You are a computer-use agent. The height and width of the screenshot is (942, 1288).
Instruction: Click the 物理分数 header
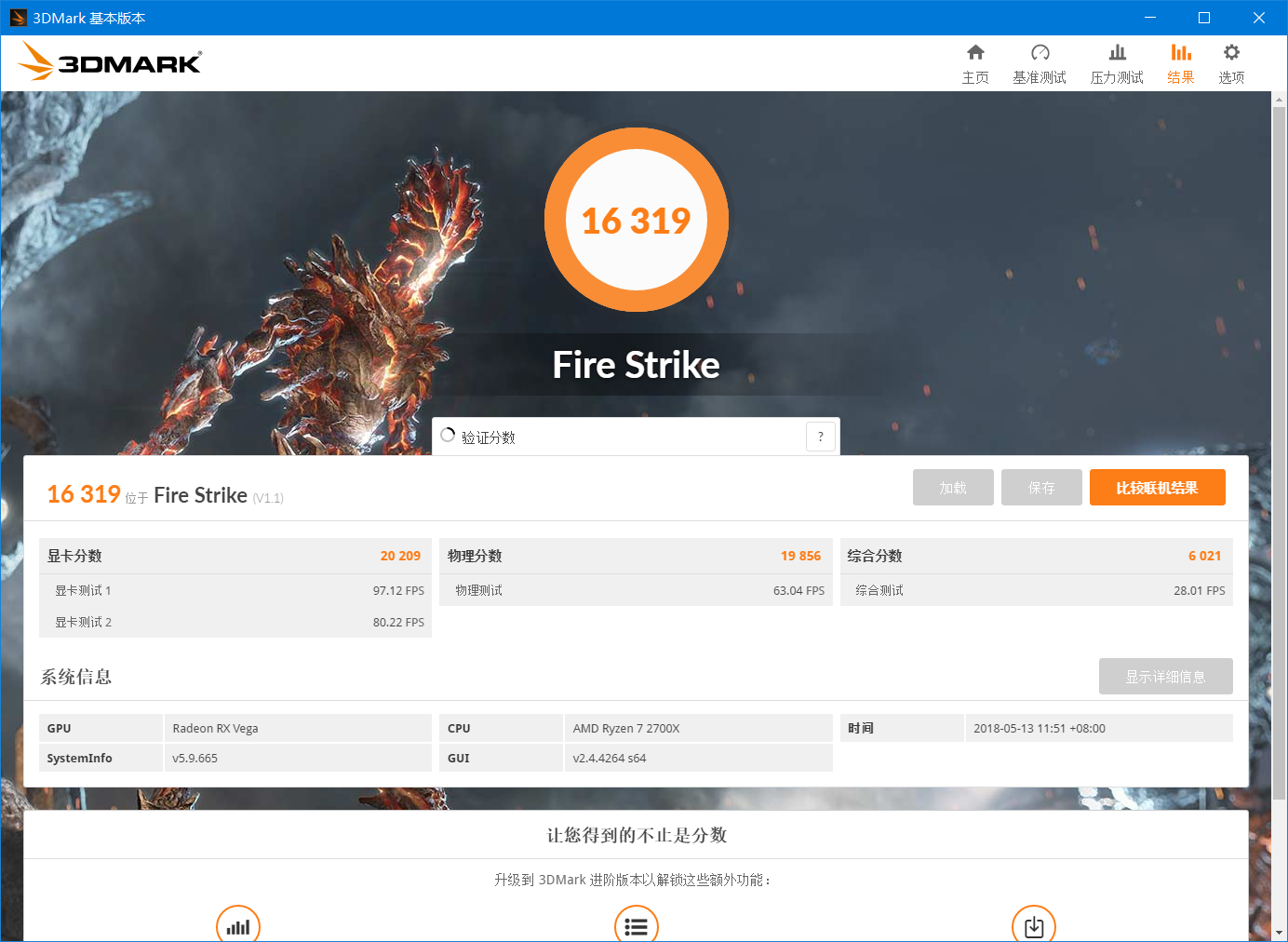pos(636,556)
